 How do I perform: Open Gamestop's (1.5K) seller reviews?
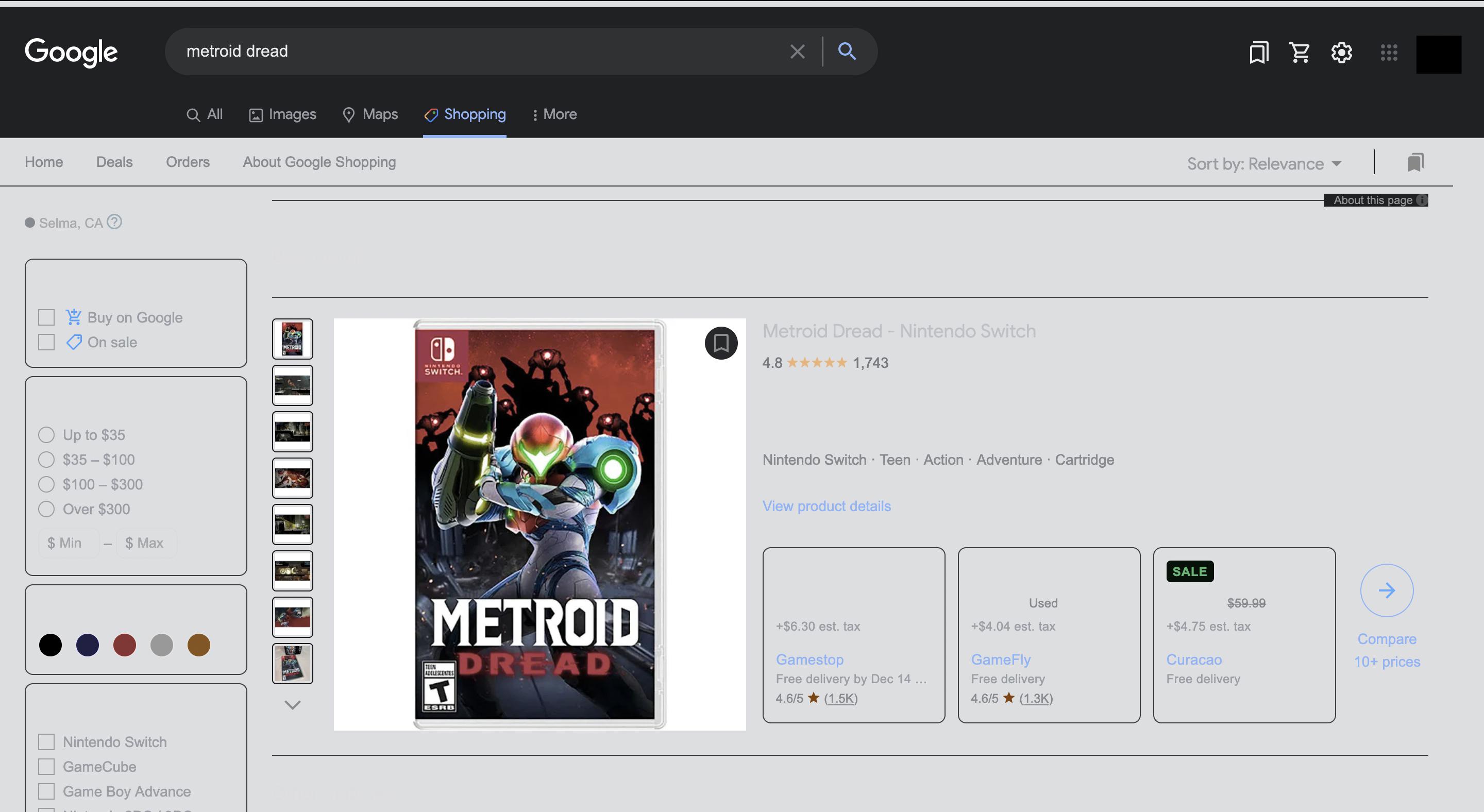coord(840,698)
